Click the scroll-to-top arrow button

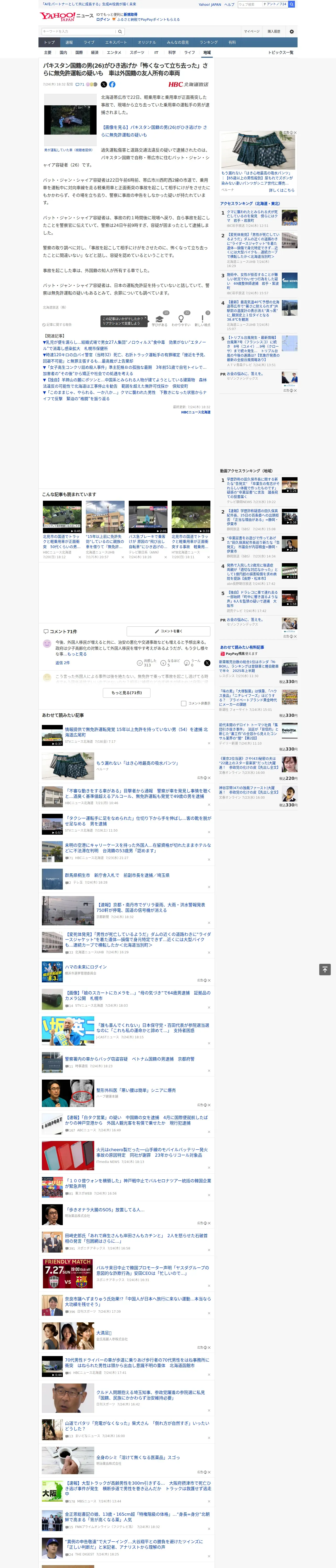coord(326,970)
